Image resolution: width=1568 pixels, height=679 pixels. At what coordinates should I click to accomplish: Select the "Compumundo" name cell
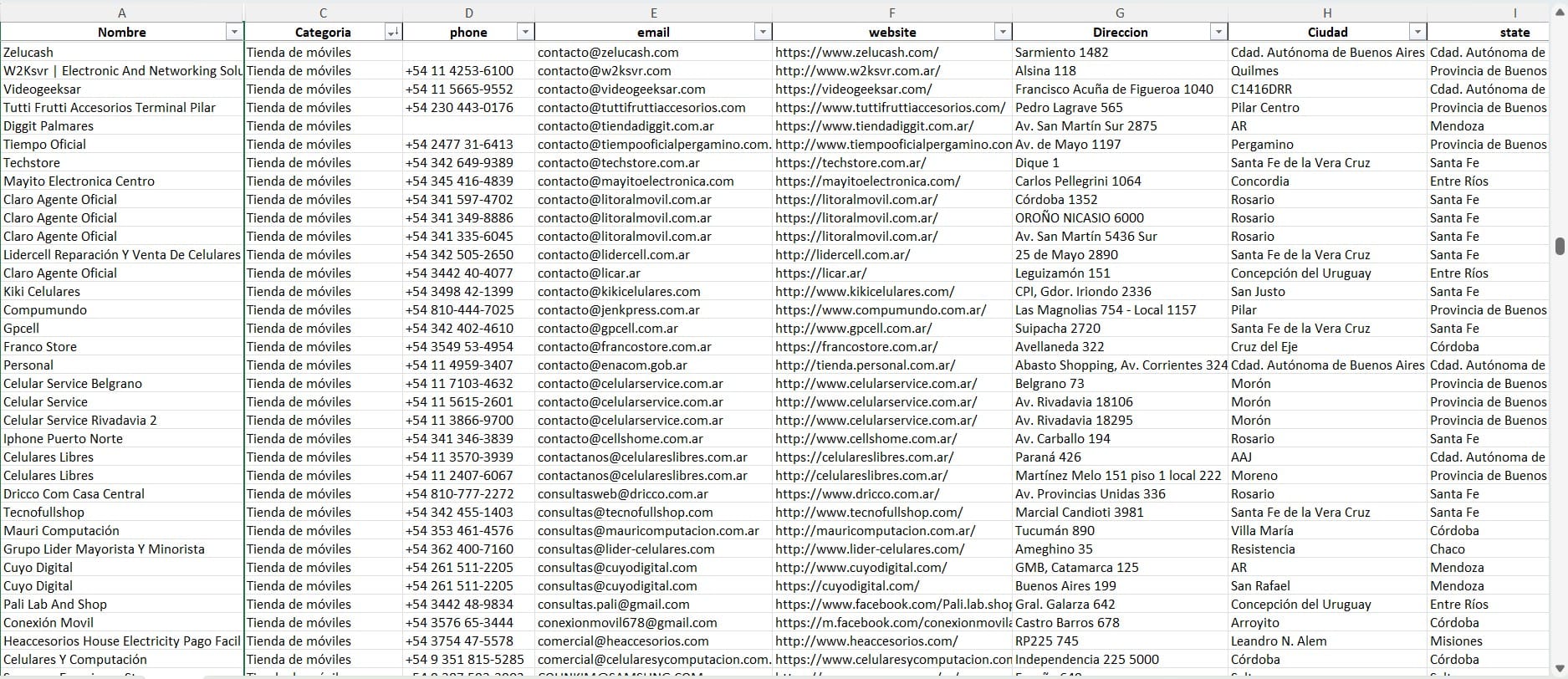(122, 309)
